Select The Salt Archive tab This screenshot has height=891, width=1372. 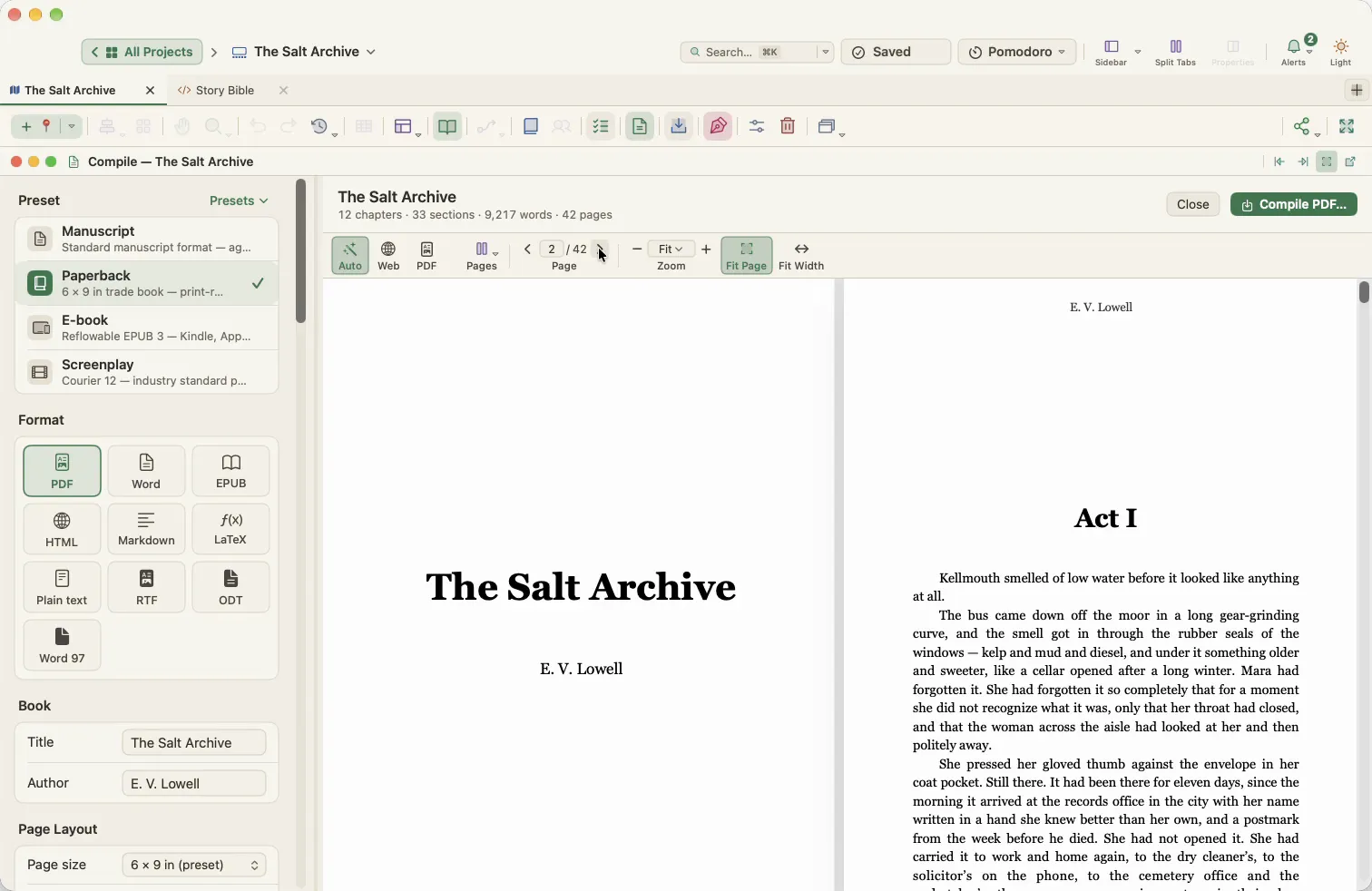70,90
